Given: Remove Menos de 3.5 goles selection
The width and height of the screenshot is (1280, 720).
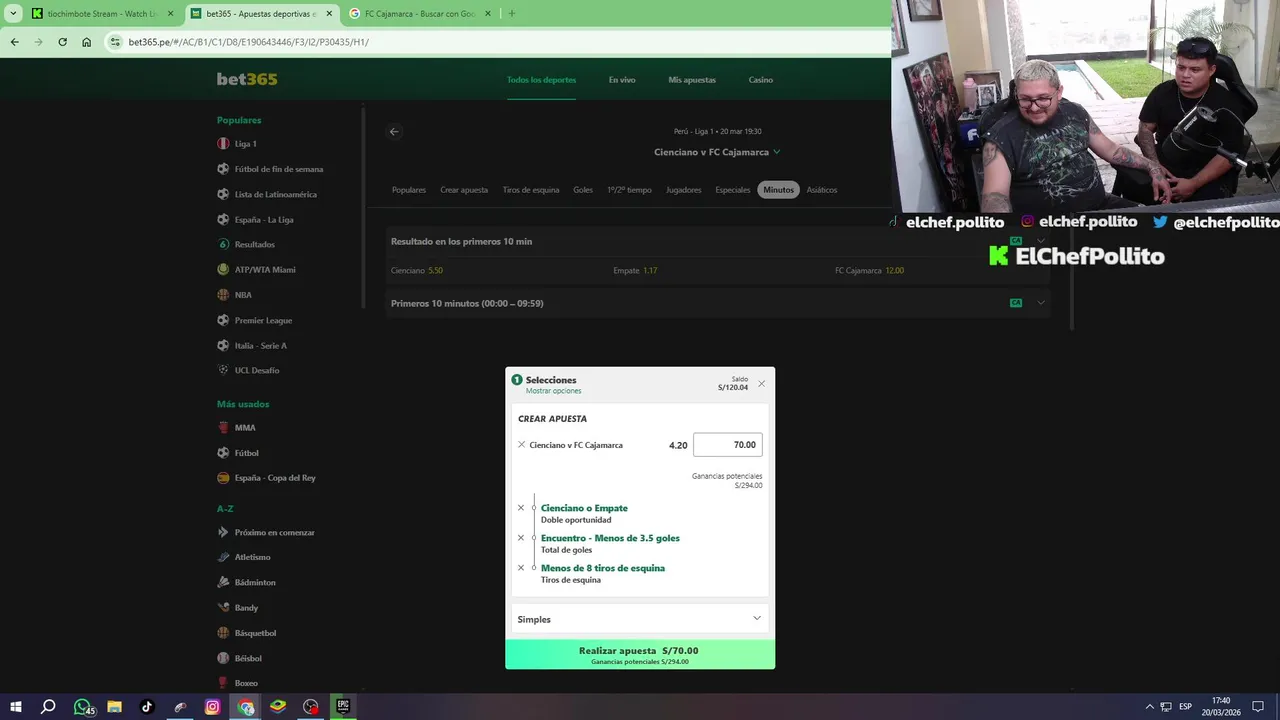Looking at the screenshot, I should [520, 538].
